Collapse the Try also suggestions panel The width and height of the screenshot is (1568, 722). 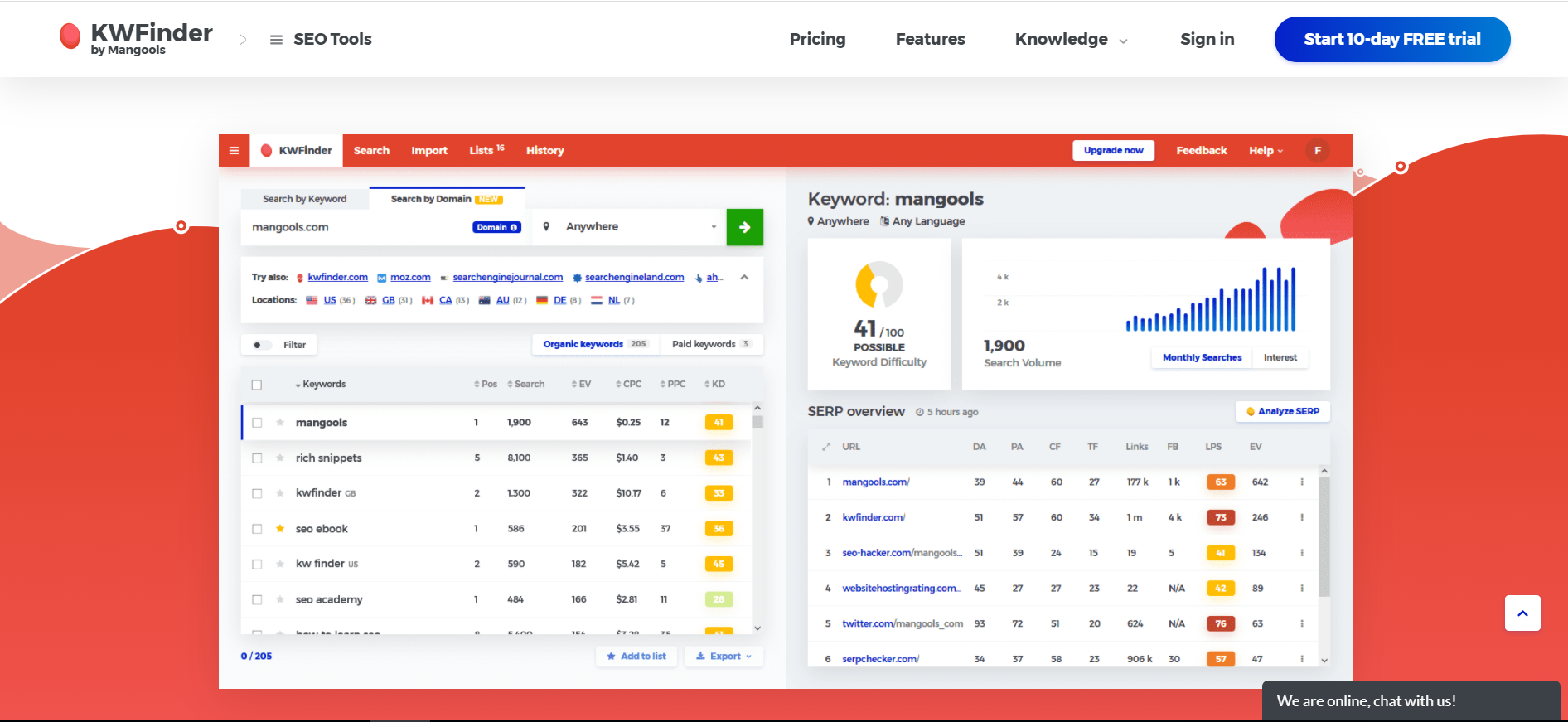[x=744, y=278]
